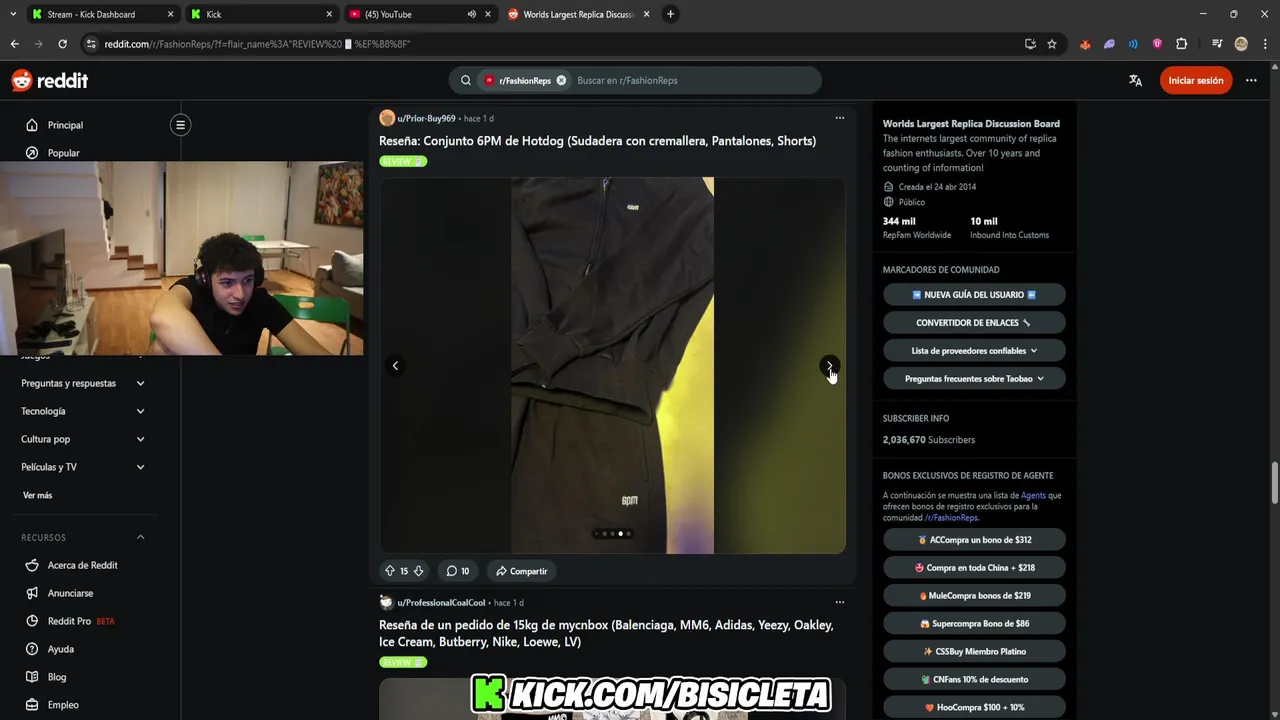1280x720 pixels.
Task: Upvote the 6PM Hotdog post
Action: [x=390, y=571]
